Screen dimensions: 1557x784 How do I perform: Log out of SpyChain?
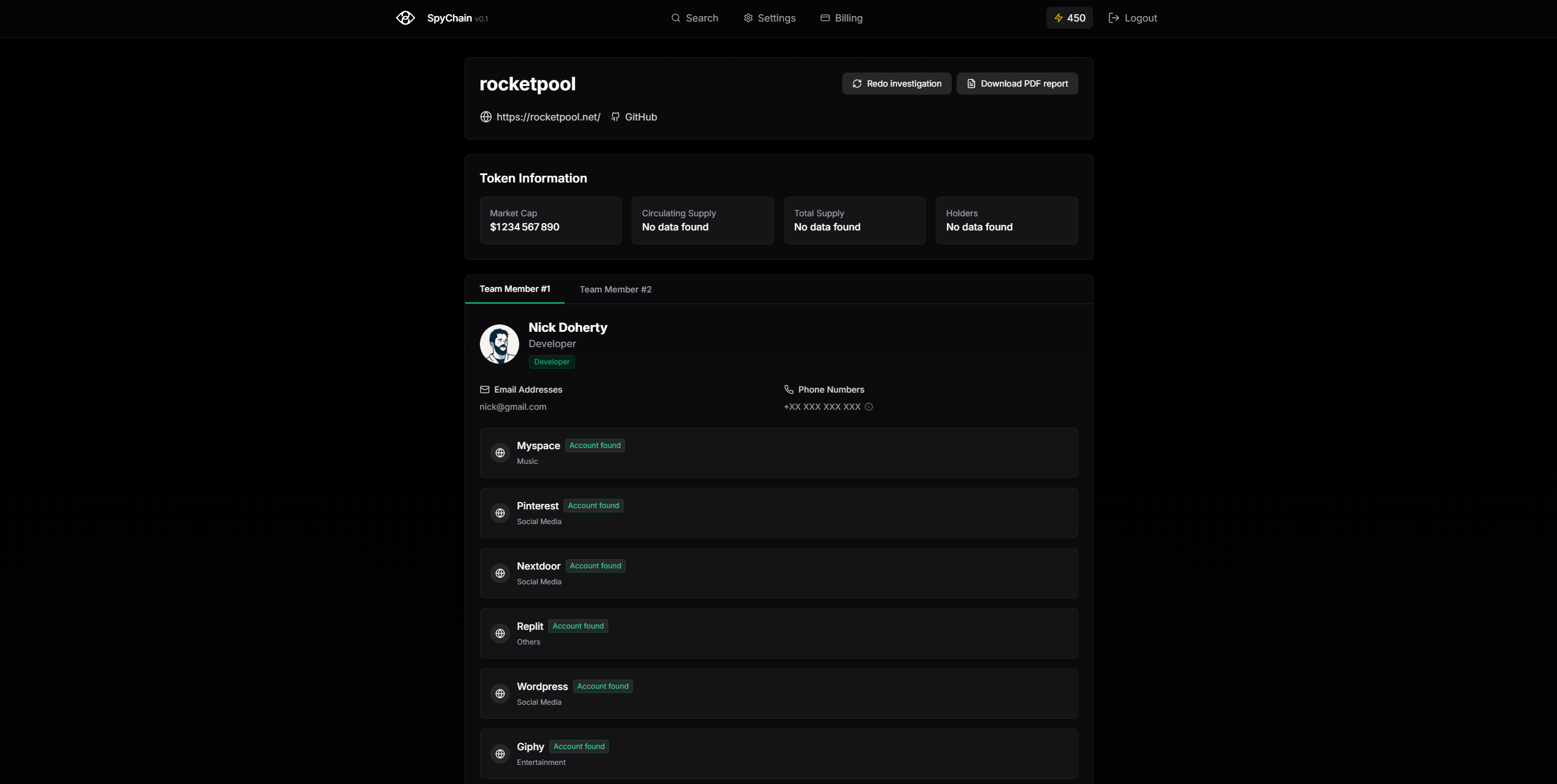click(1132, 18)
